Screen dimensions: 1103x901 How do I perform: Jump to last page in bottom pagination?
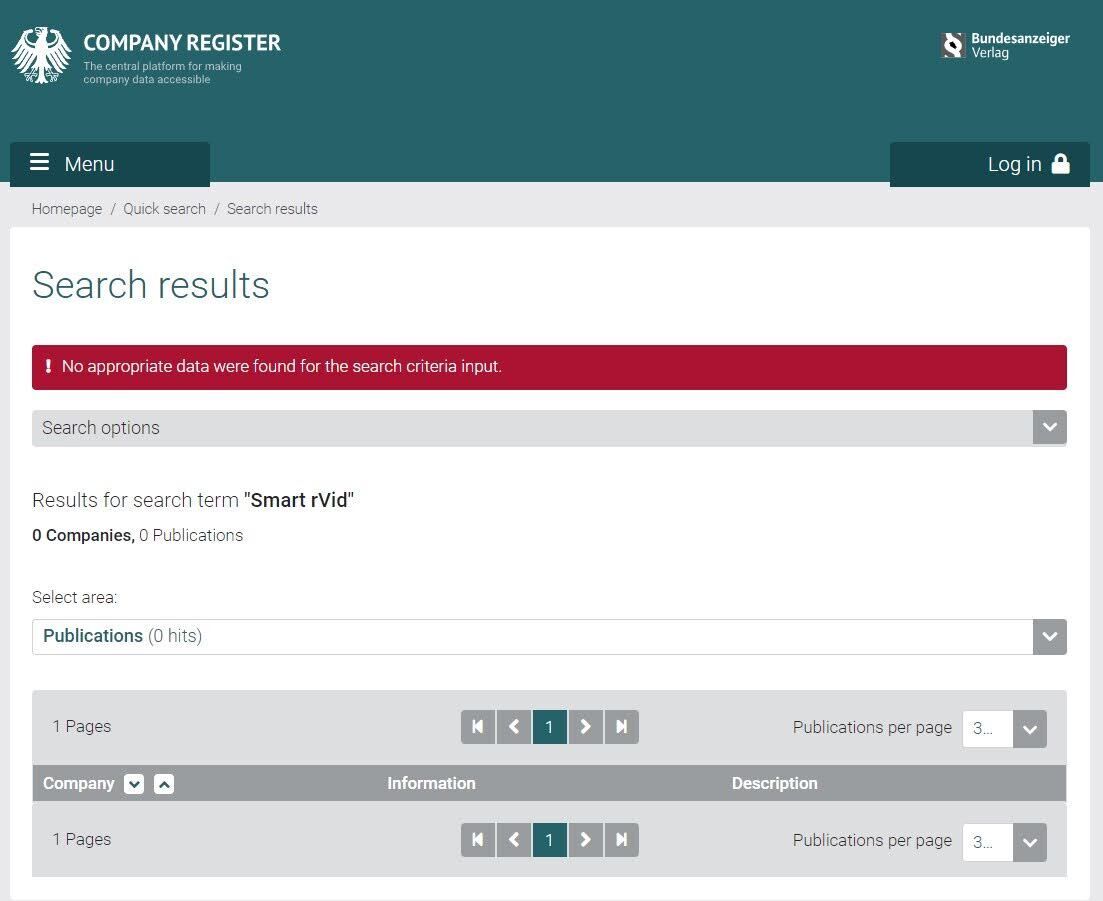pos(621,840)
